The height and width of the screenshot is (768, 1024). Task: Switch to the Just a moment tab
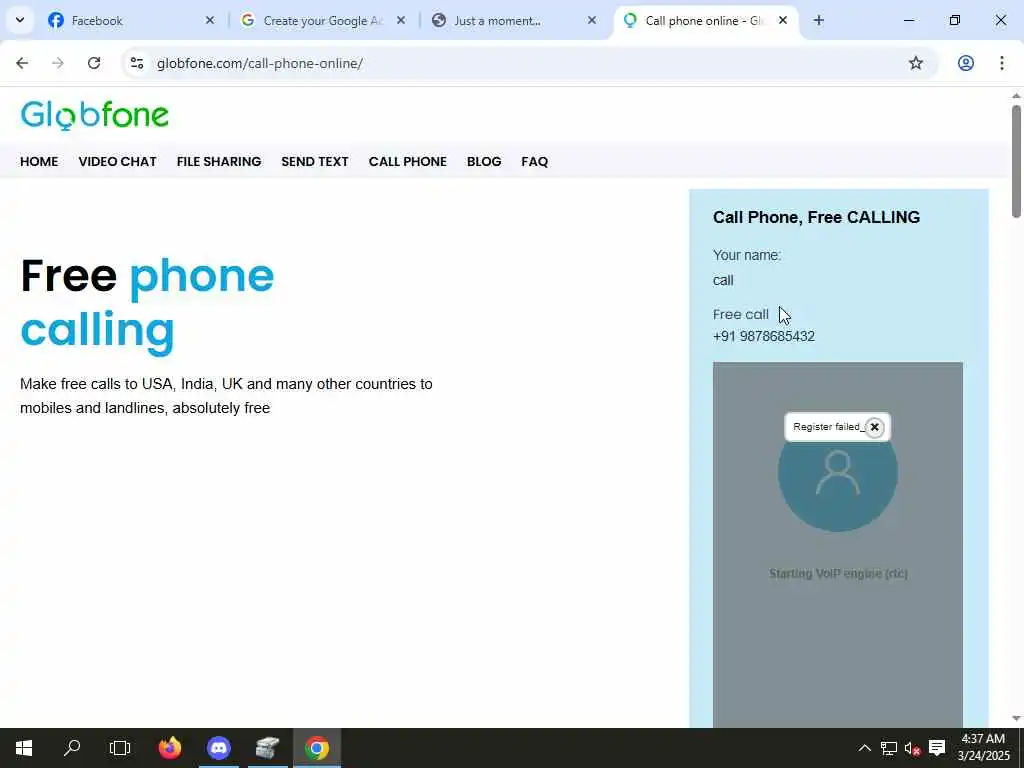514,20
